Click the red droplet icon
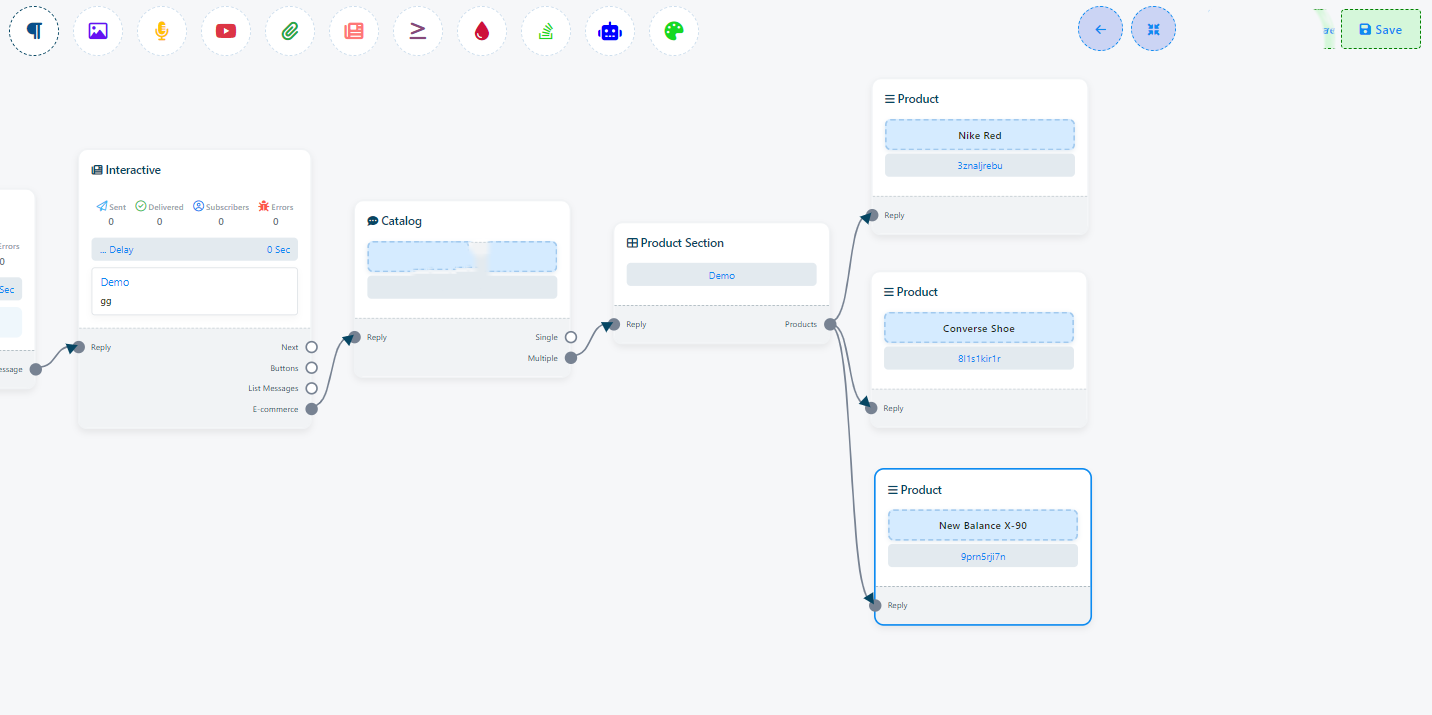This screenshot has width=1432, height=715. pos(482,30)
